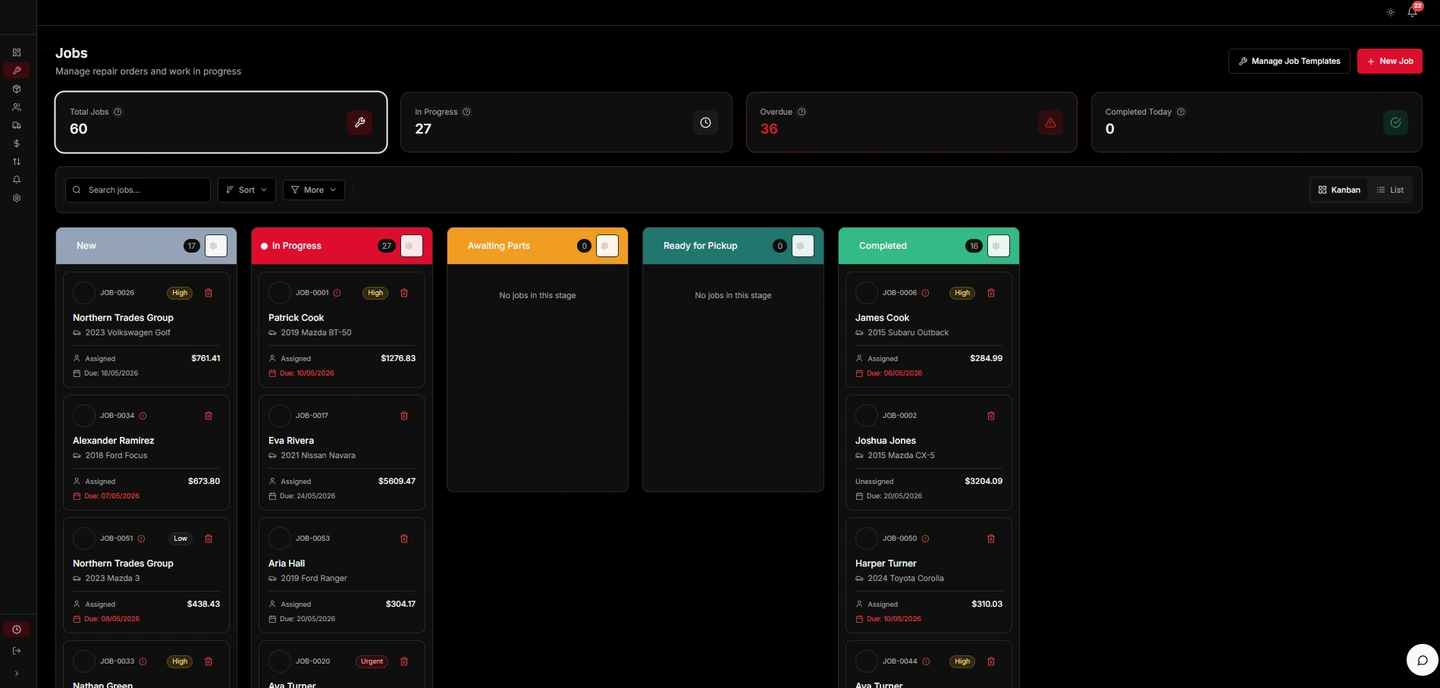Filter by In Progress stat card
This screenshot has height=688, width=1440.
click(x=566, y=122)
